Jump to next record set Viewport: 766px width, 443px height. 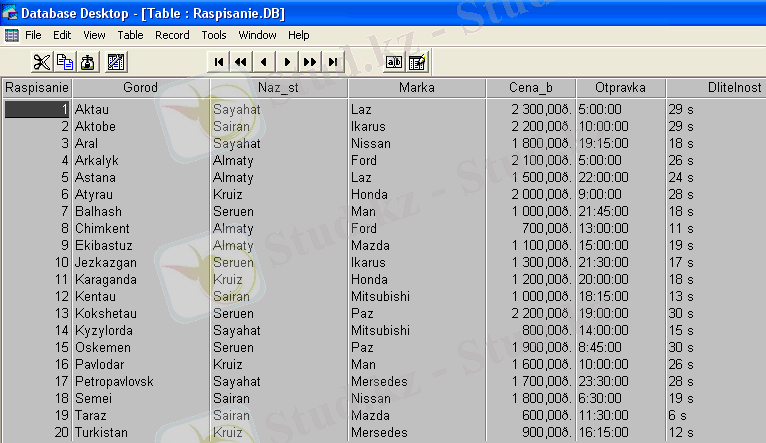[310, 62]
